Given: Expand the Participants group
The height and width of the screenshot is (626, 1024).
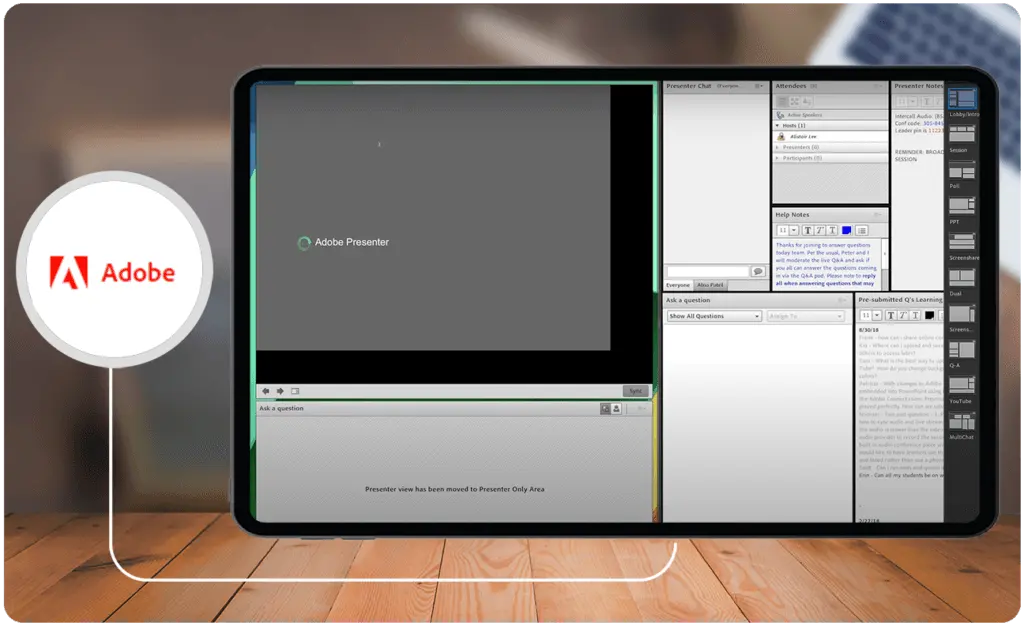Looking at the screenshot, I should 778,158.
